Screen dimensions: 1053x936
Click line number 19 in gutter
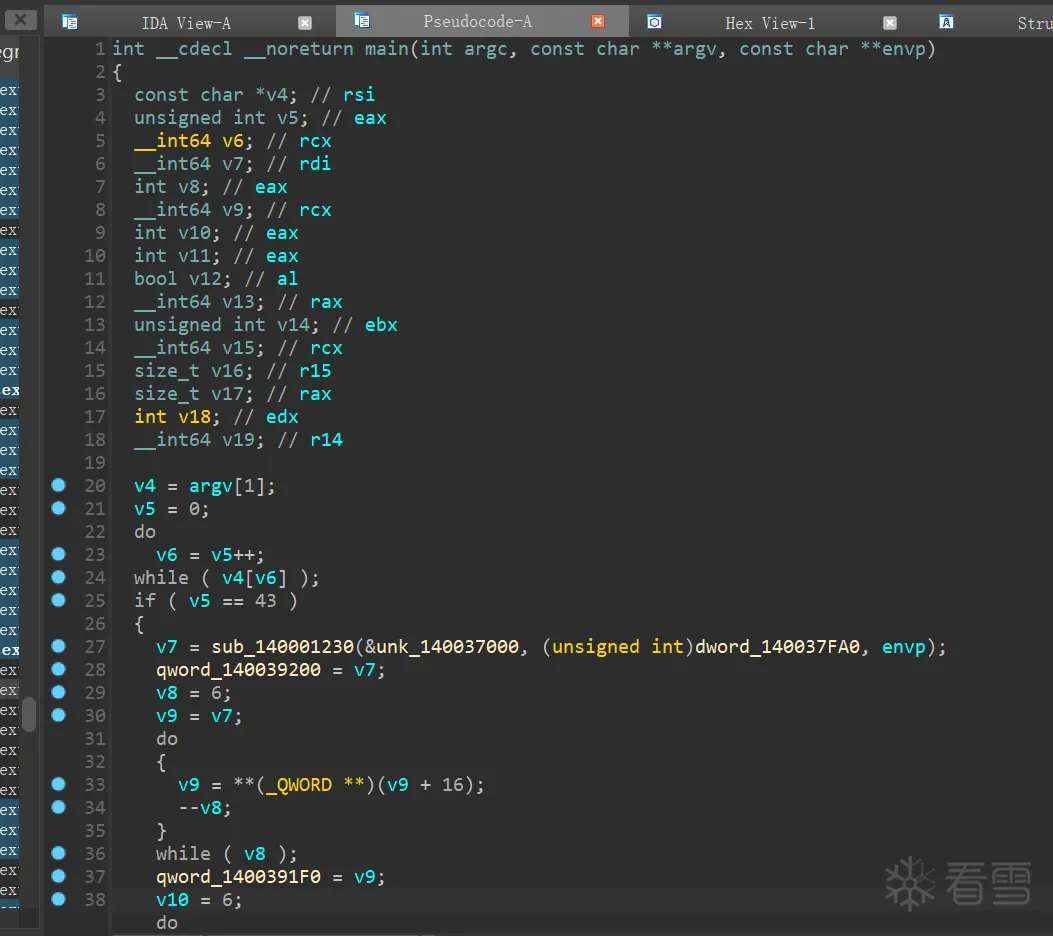[95, 463]
